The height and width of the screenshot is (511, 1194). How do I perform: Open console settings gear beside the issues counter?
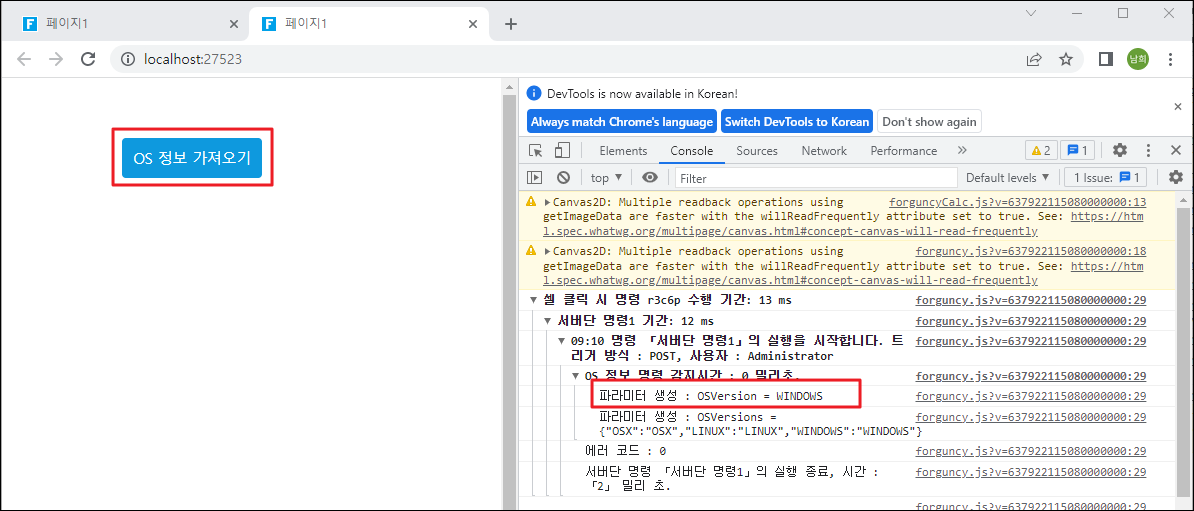point(1175,178)
